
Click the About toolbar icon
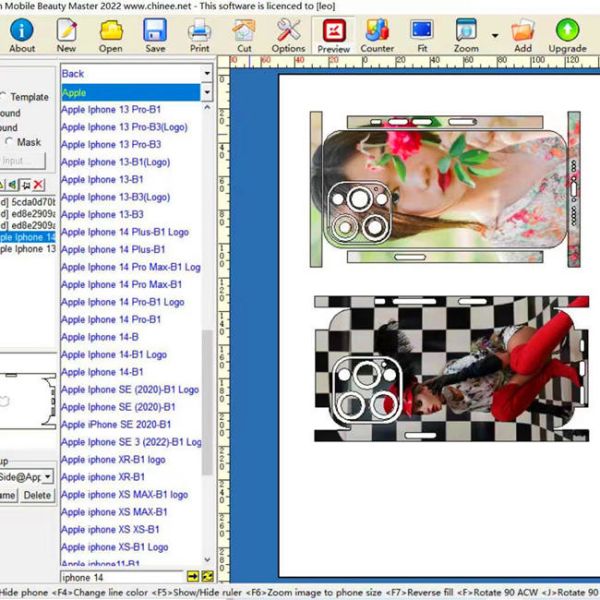[22, 34]
